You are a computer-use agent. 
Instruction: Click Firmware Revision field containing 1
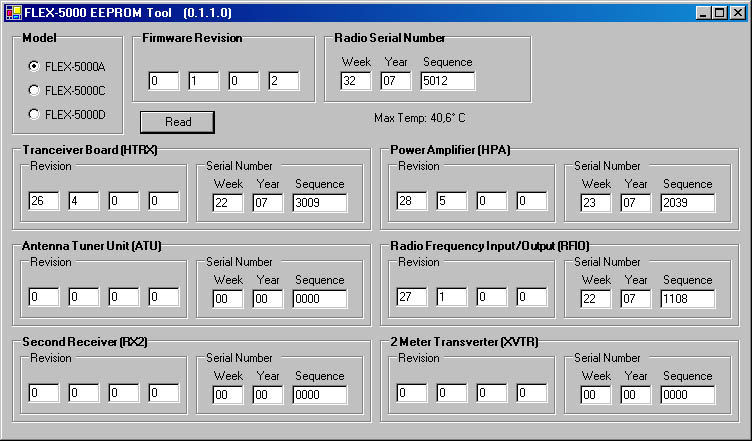click(x=204, y=81)
